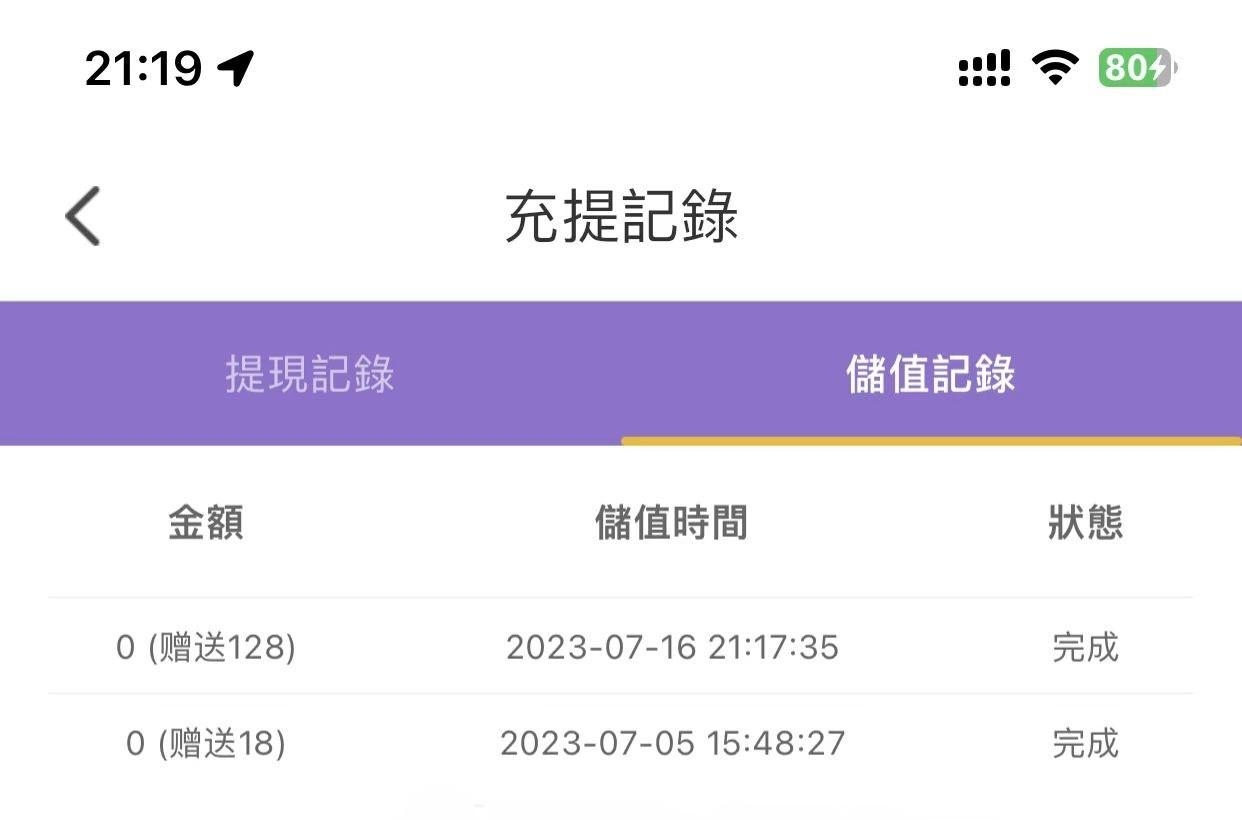
Task: Open the record with 贈送128 amount
Action: coord(206,648)
